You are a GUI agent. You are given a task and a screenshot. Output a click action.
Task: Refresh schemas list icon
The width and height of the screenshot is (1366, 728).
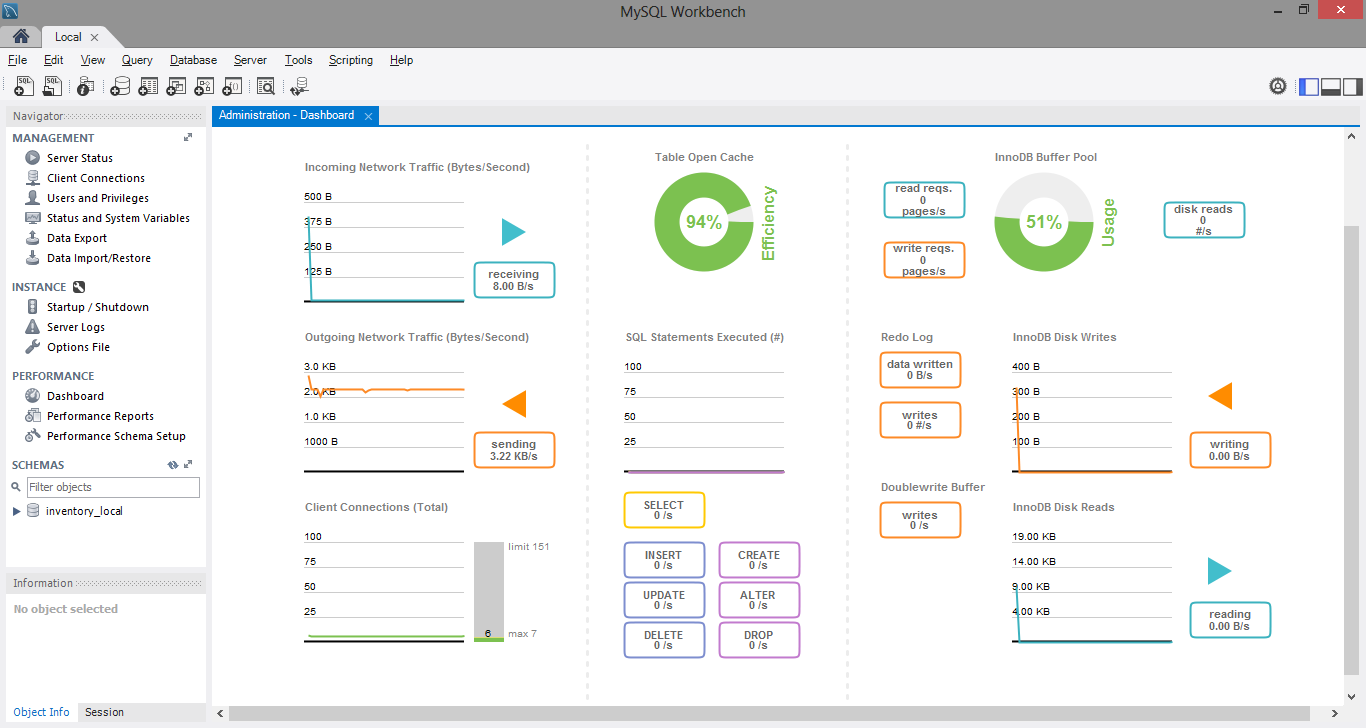[x=172, y=465]
